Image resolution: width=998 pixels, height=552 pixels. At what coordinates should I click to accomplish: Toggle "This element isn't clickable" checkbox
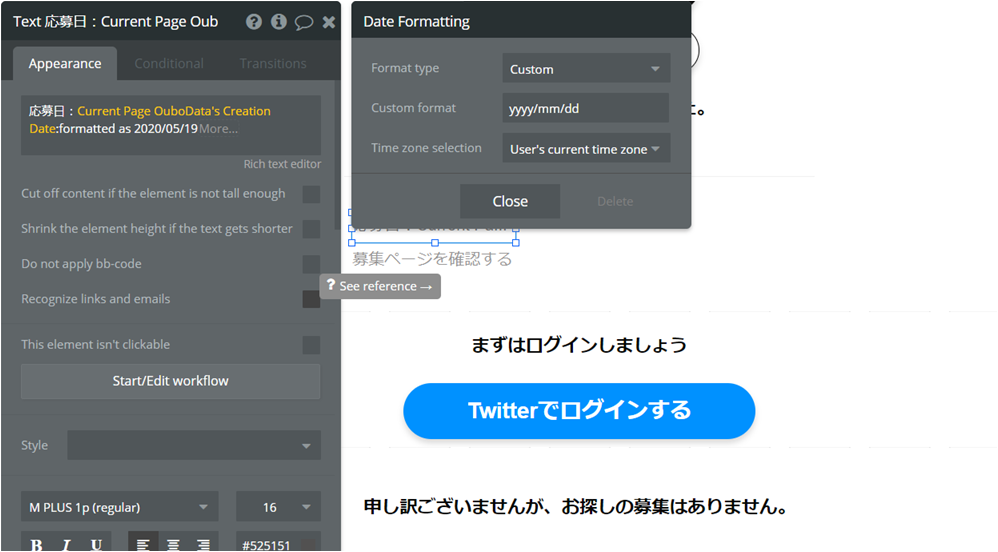[311, 345]
